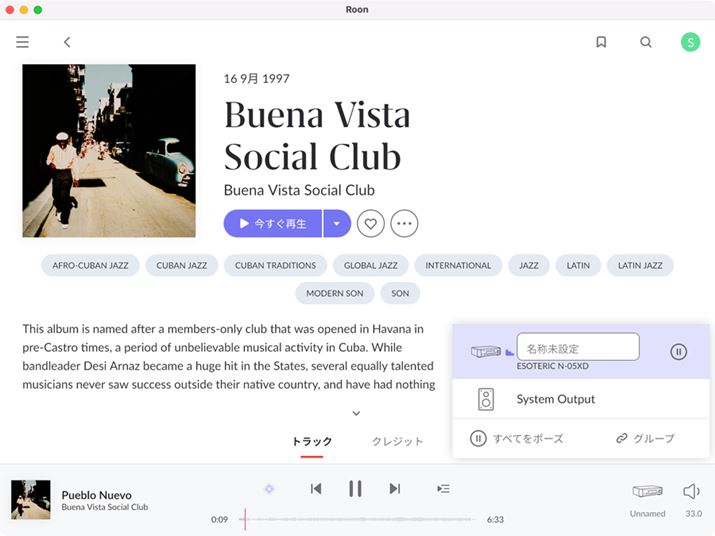
Task: Open the green profile avatar menu
Action: [690, 42]
